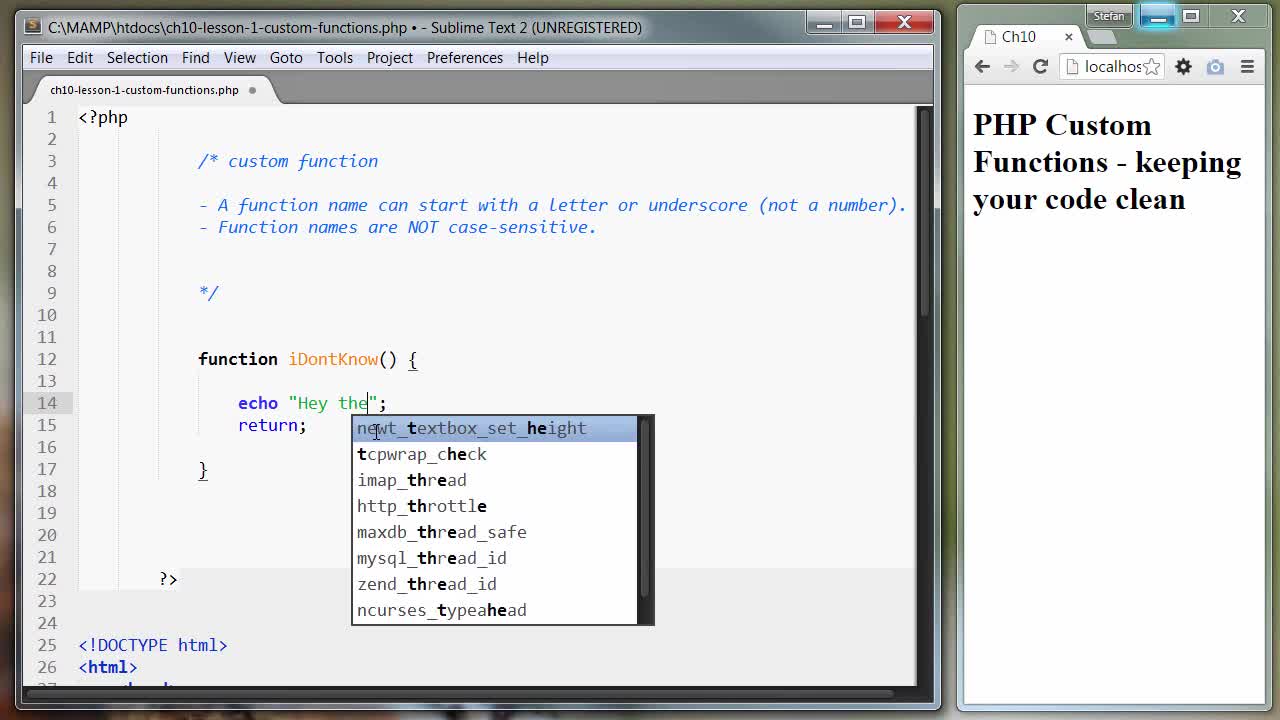Click the <html> tag on line 26
The image size is (1280, 720).
(108, 667)
